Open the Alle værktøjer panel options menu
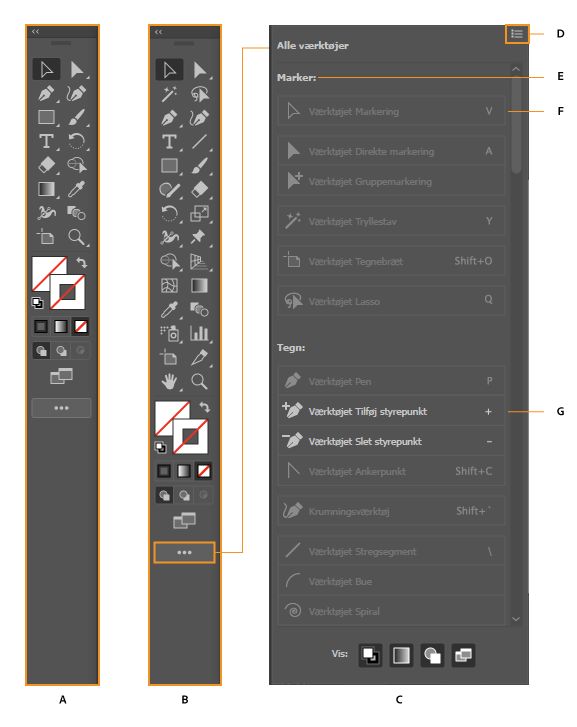Image resolution: width=577 pixels, height=727 pixels. pos(517,34)
